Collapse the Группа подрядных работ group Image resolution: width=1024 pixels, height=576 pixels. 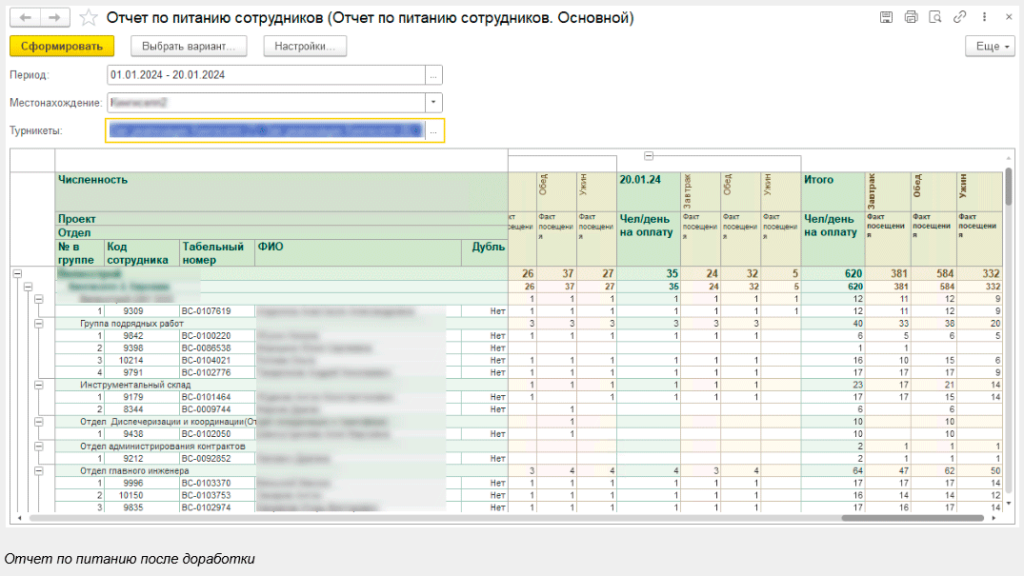point(38,324)
